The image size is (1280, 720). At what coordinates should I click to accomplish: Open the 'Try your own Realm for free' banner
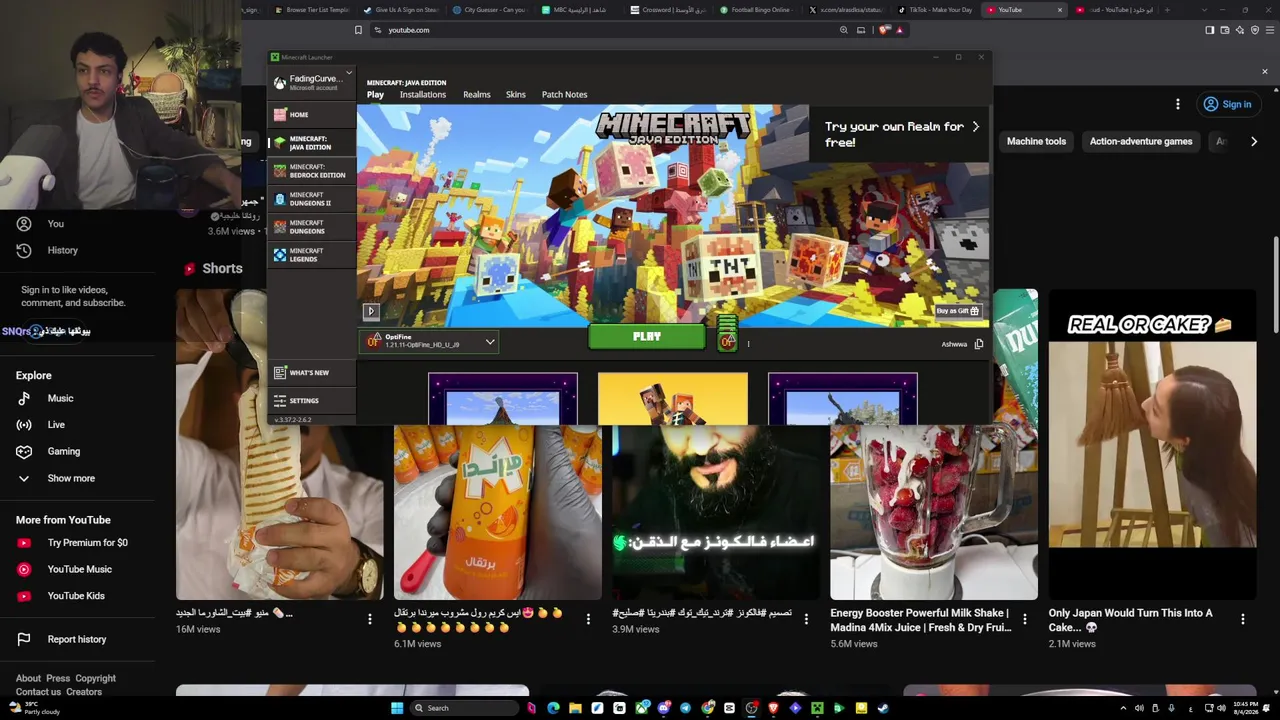[901, 134]
